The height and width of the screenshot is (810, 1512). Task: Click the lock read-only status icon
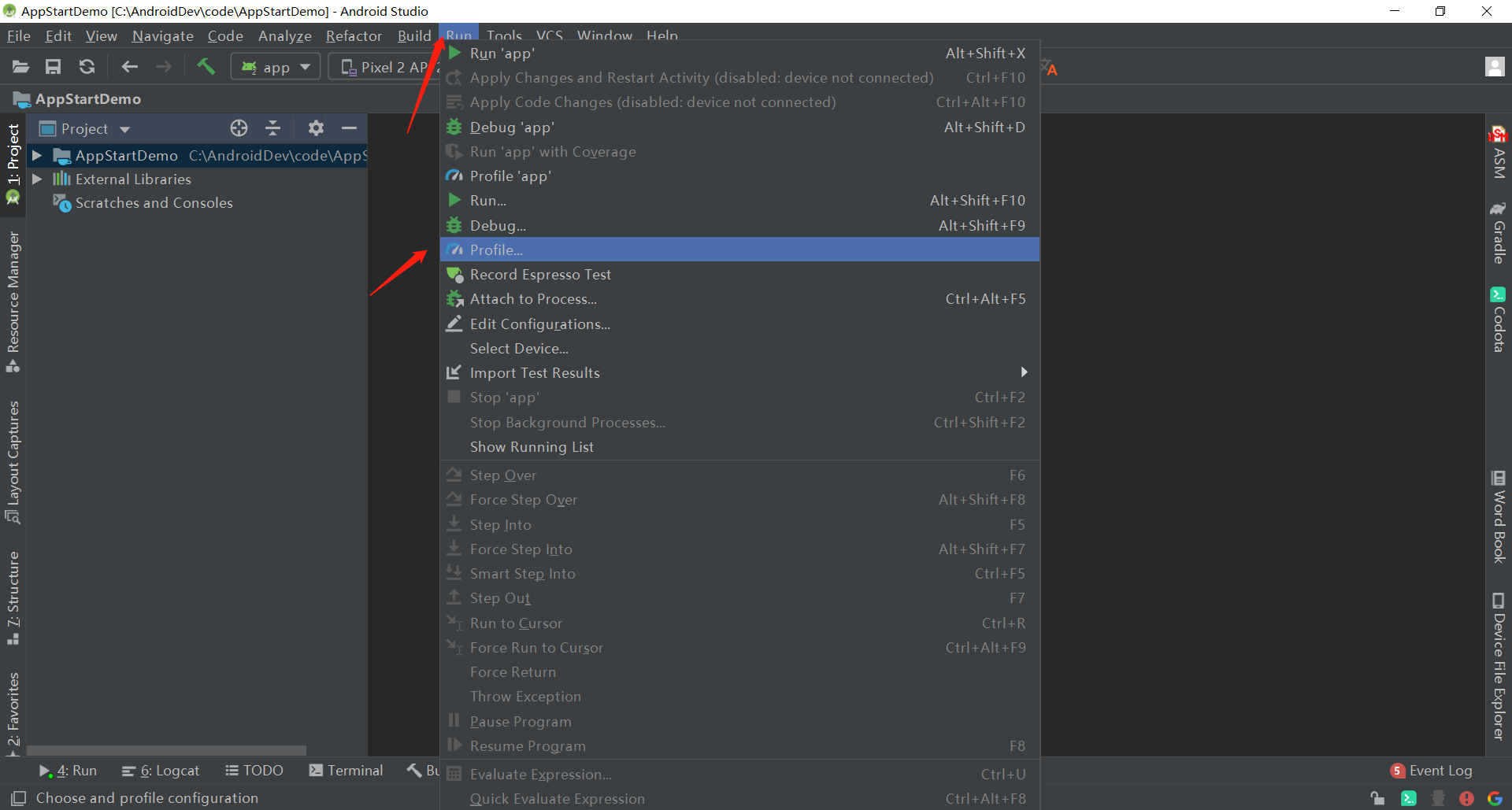[1377, 798]
